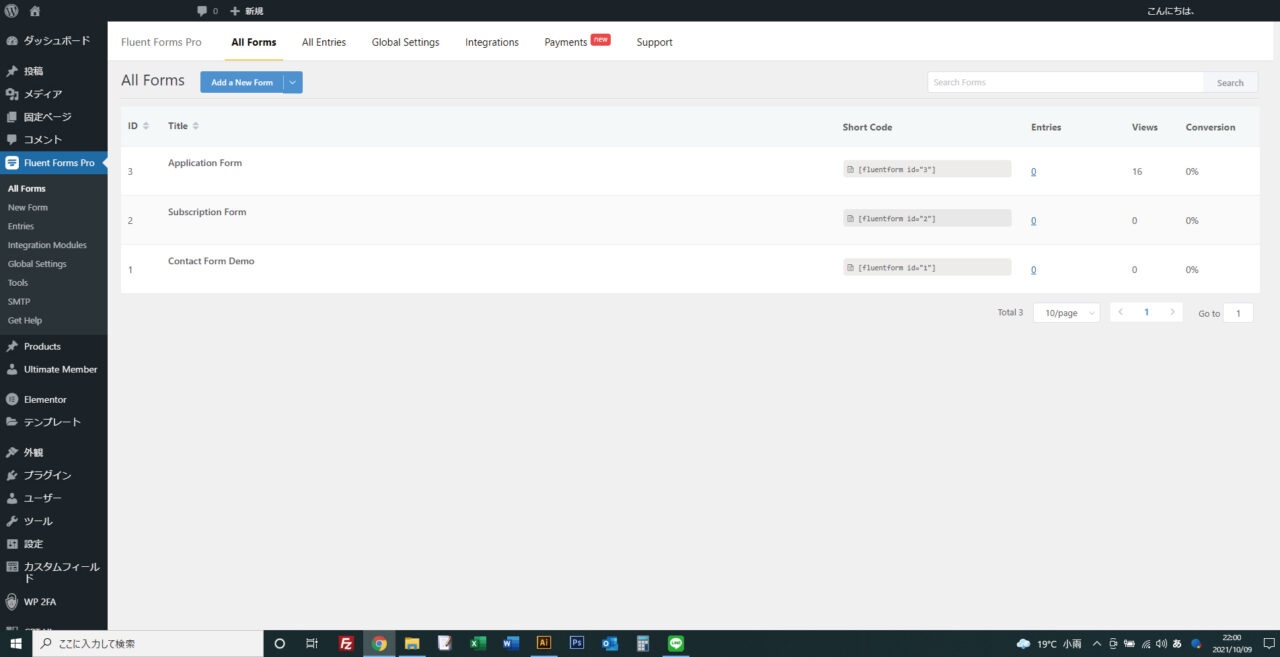Open Tools submenu item
Image resolution: width=1280 pixels, height=657 pixels.
18,283
